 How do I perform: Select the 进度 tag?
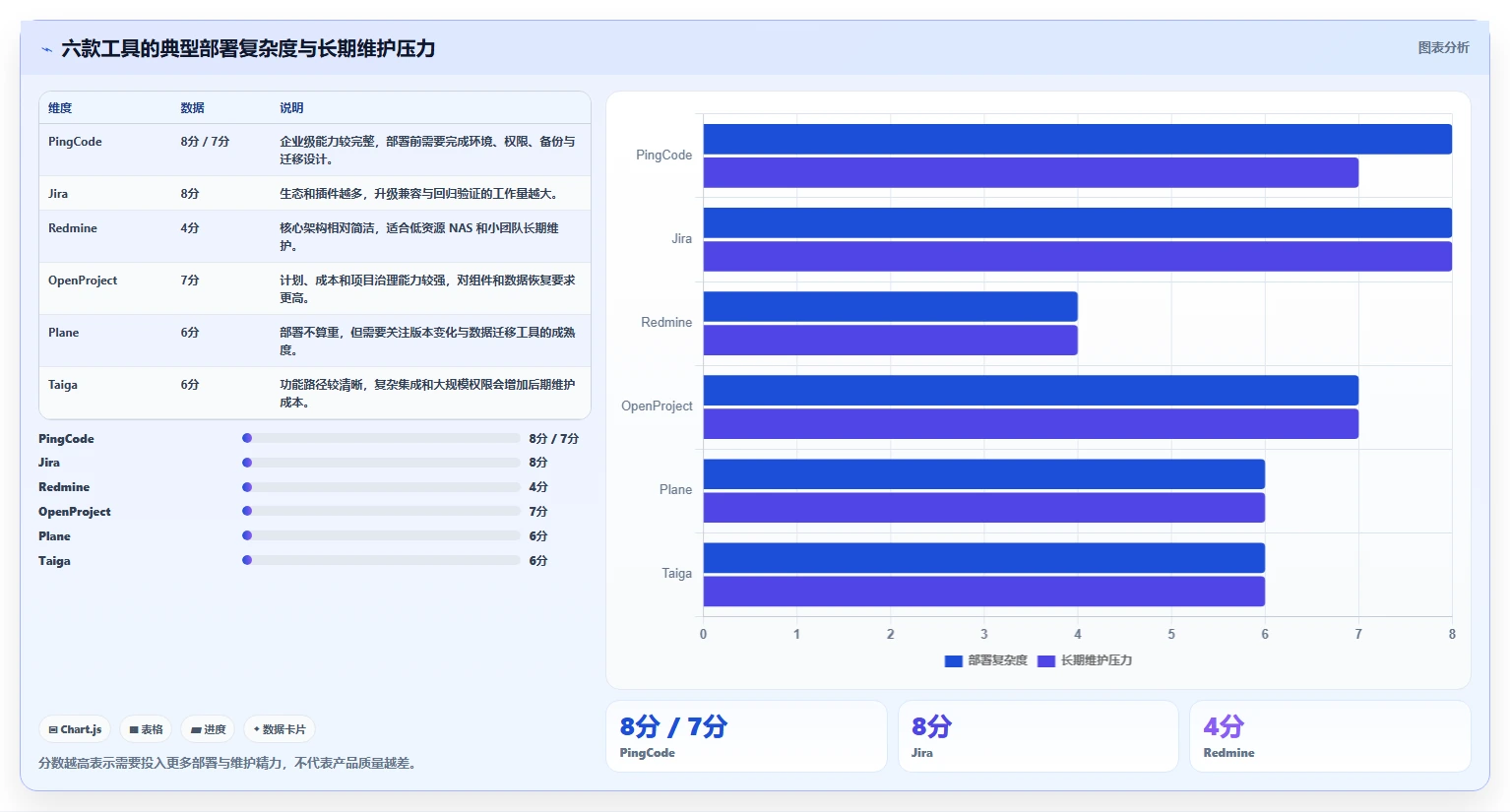tap(208, 729)
